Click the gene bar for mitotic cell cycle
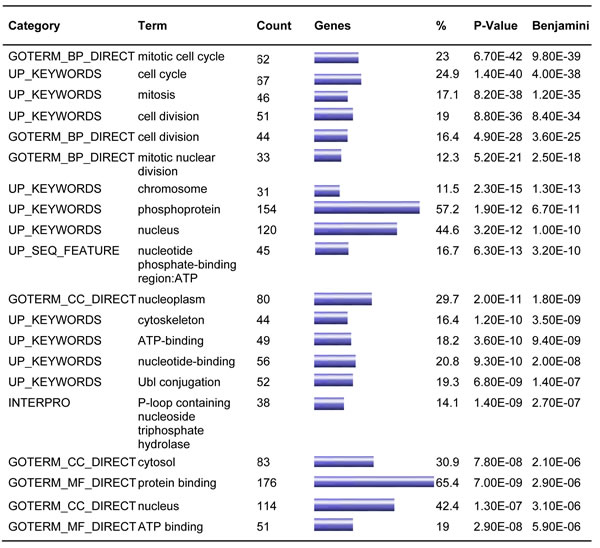 [336, 58]
